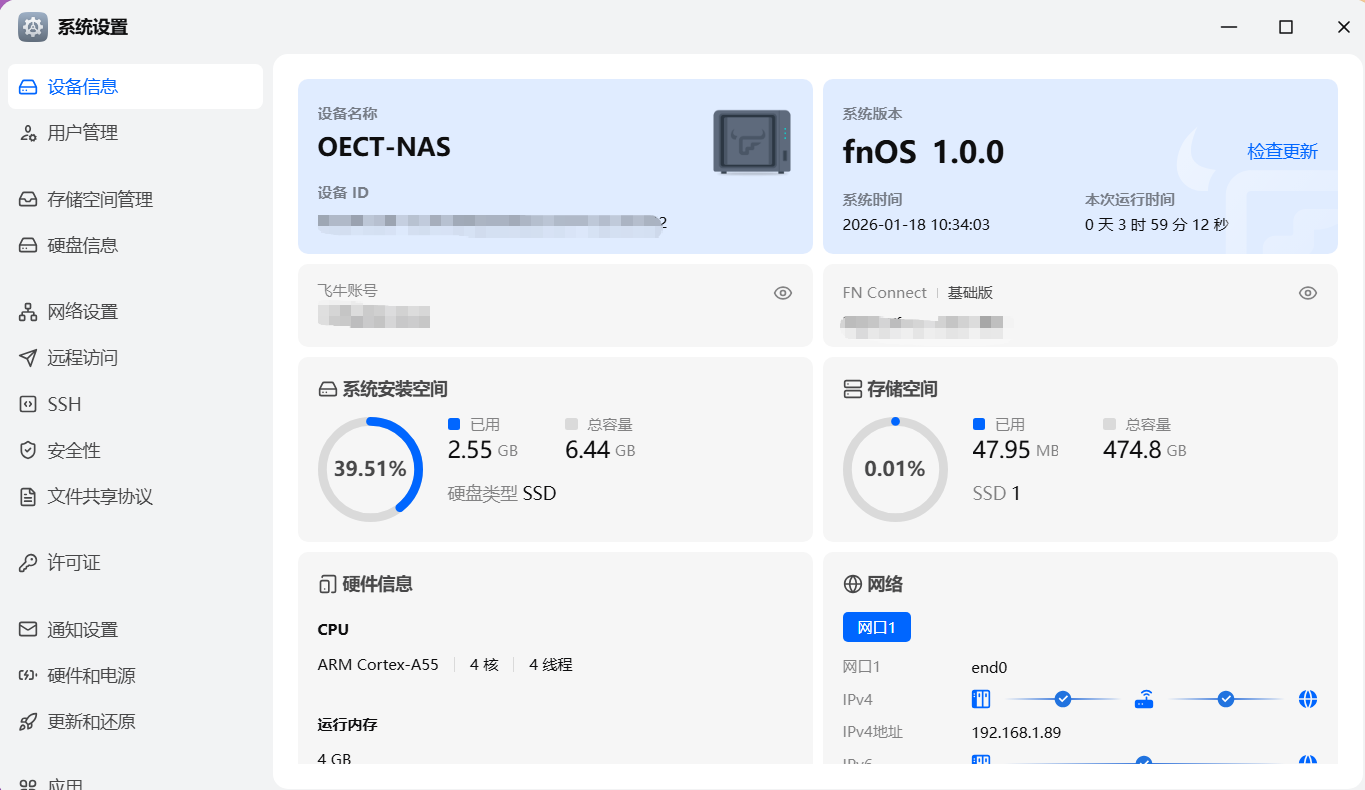Click the 许可证 key icon
Viewport: 1365px width, 790px height.
pos(28,563)
